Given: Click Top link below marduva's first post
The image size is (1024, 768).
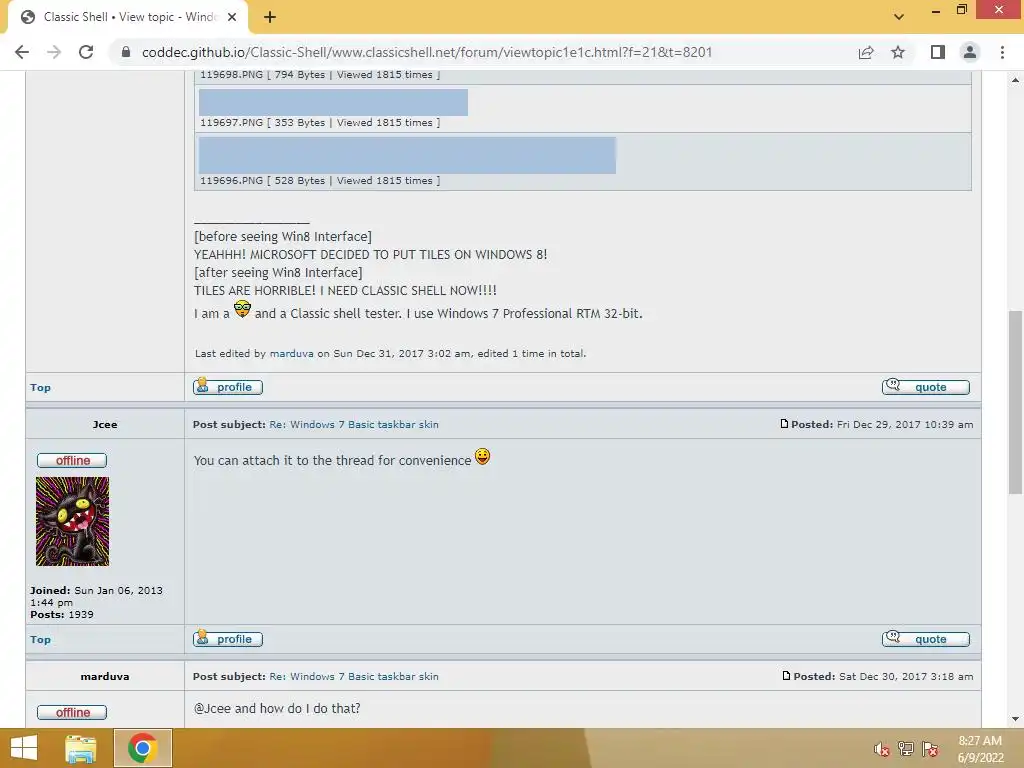Looking at the screenshot, I should pos(40,387).
